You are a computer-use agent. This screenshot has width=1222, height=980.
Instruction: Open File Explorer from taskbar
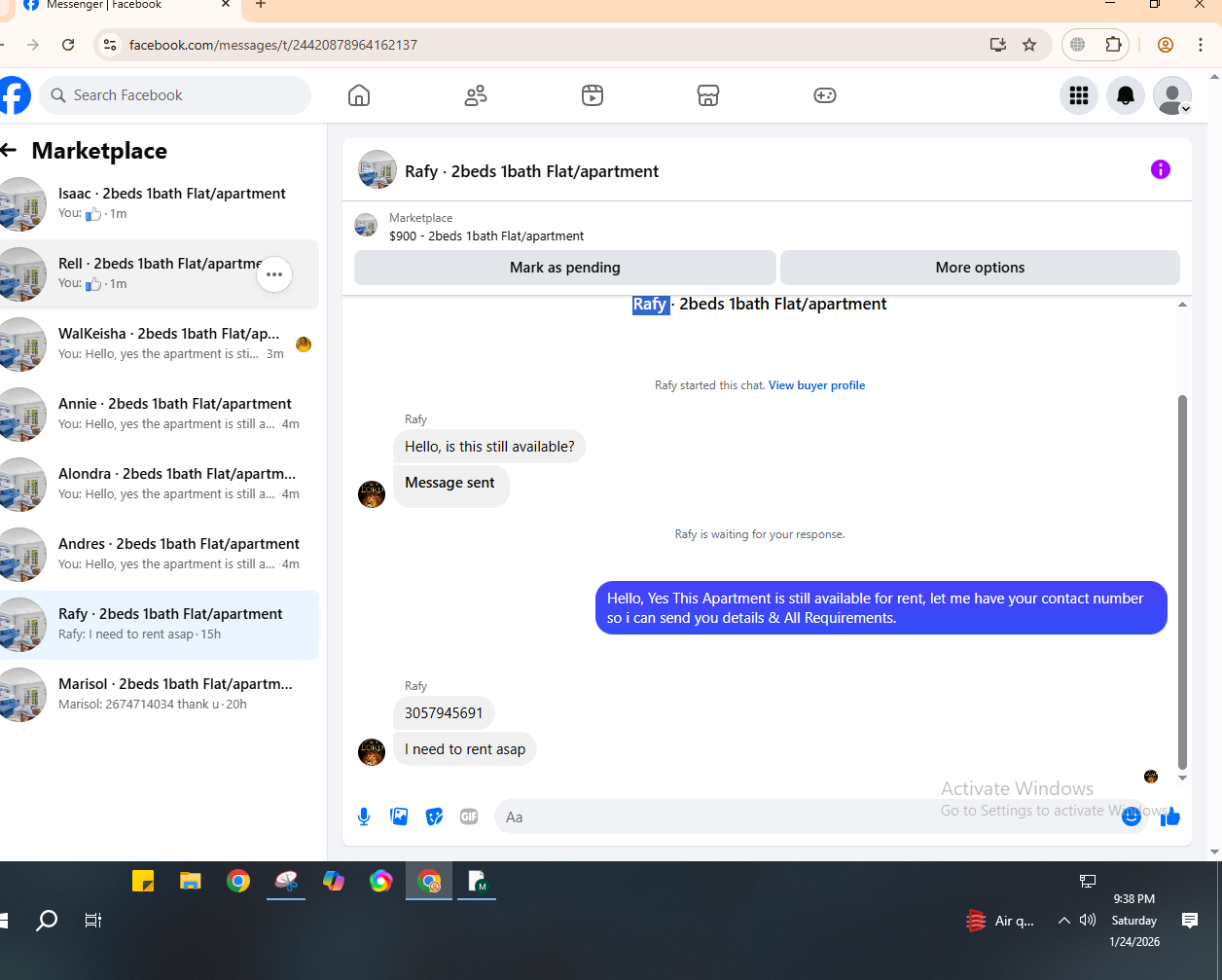(191, 882)
